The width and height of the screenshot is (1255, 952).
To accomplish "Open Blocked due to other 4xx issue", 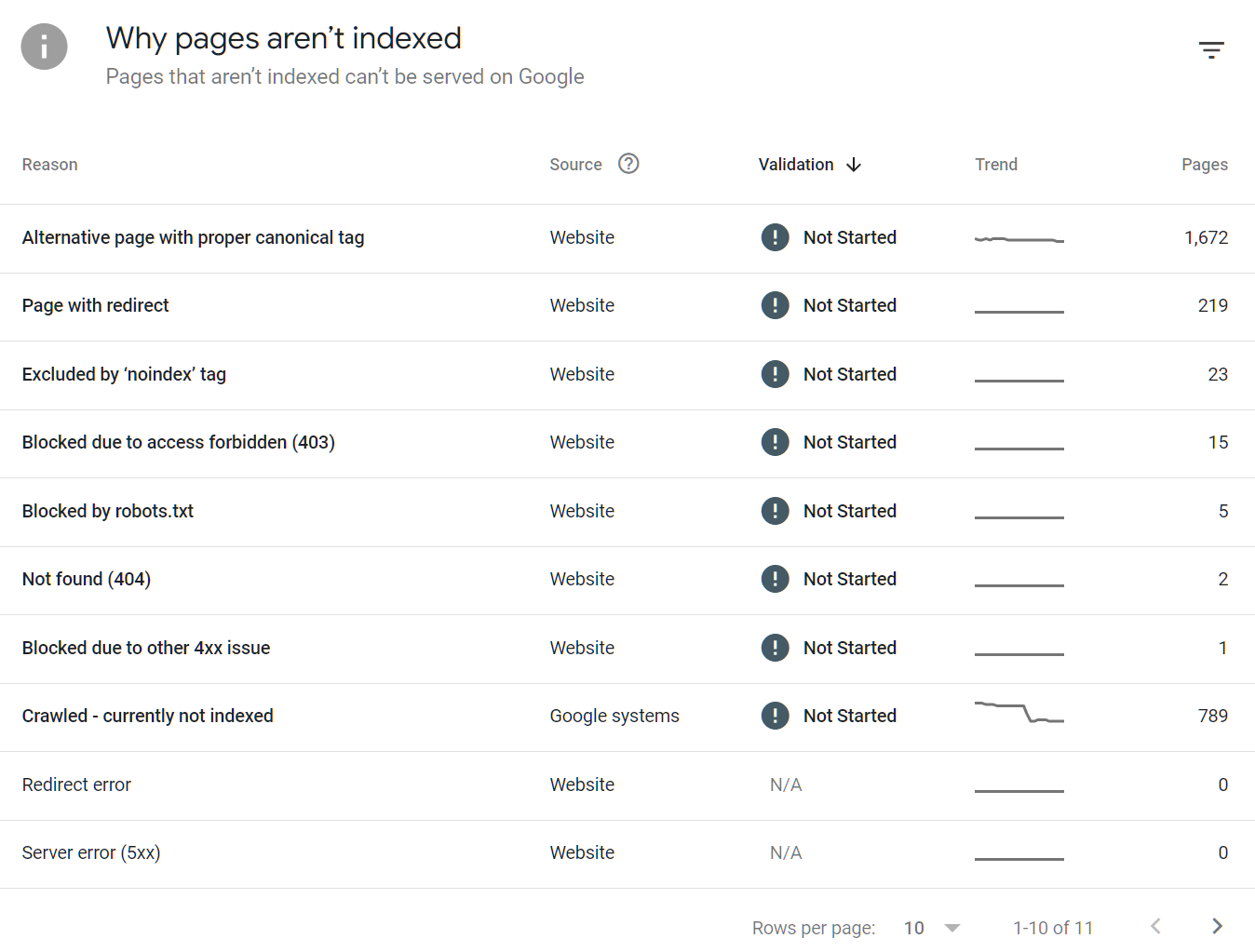I will [146, 648].
